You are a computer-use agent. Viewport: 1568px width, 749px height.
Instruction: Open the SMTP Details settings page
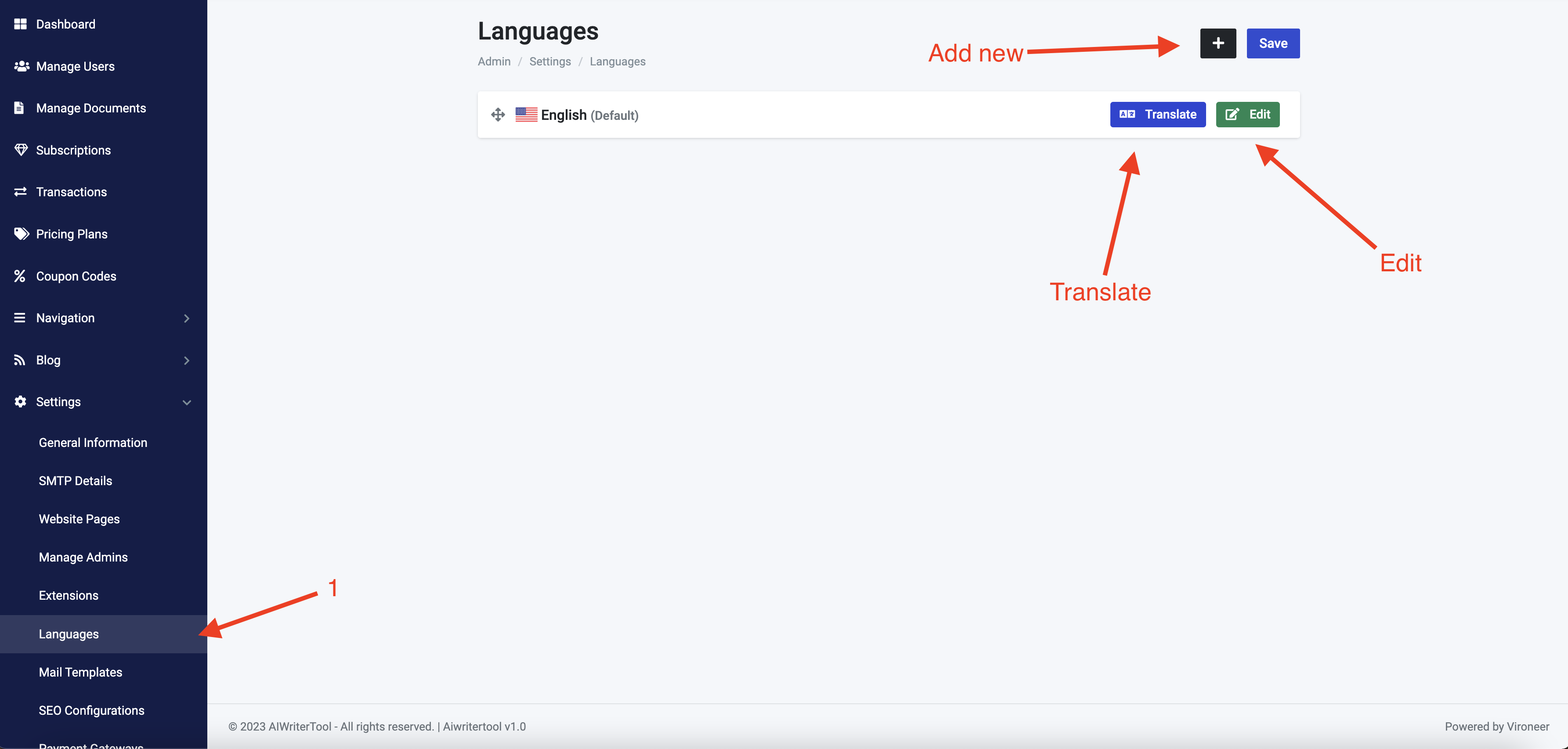click(76, 481)
